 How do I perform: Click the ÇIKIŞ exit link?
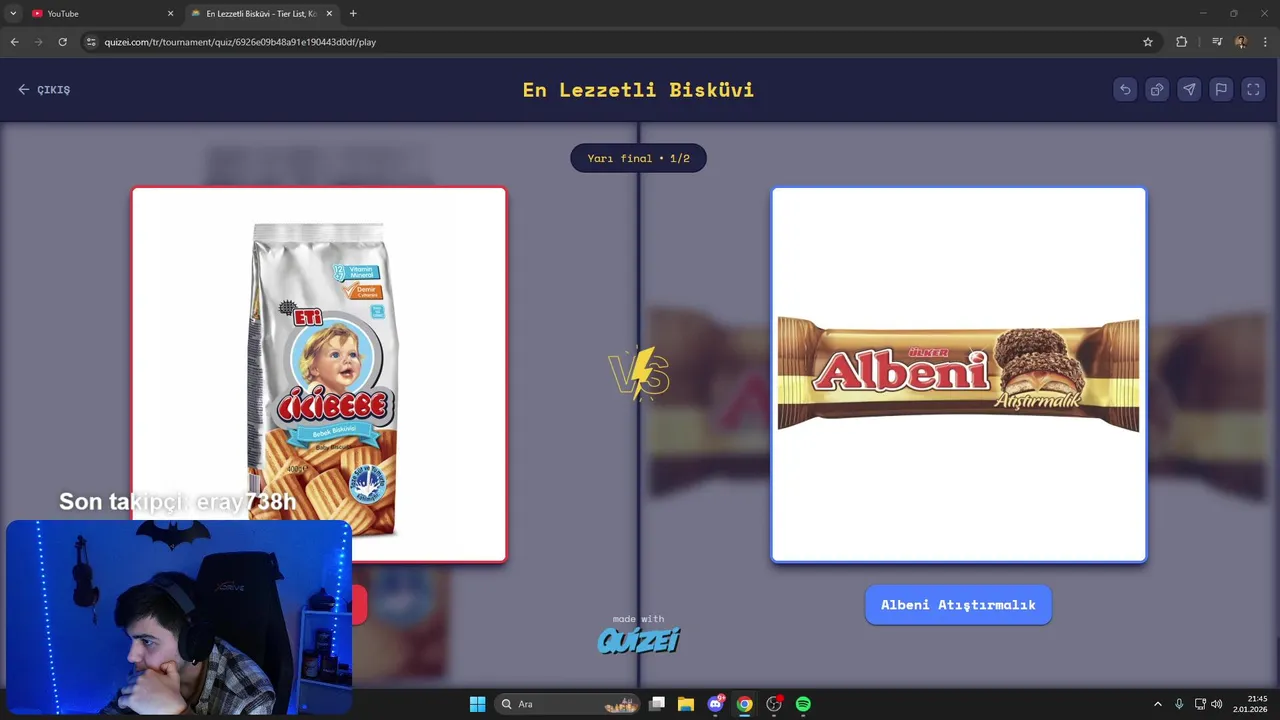[x=44, y=89]
